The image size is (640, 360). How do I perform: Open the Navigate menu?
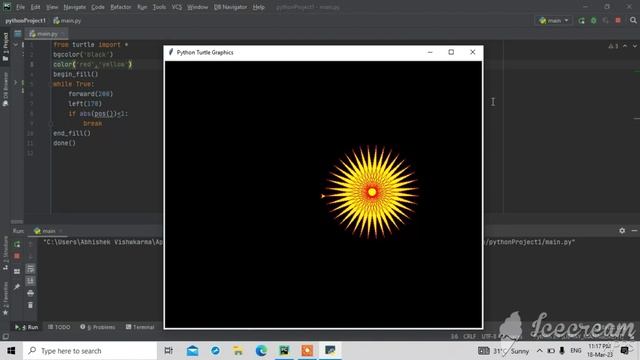[75, 7]
